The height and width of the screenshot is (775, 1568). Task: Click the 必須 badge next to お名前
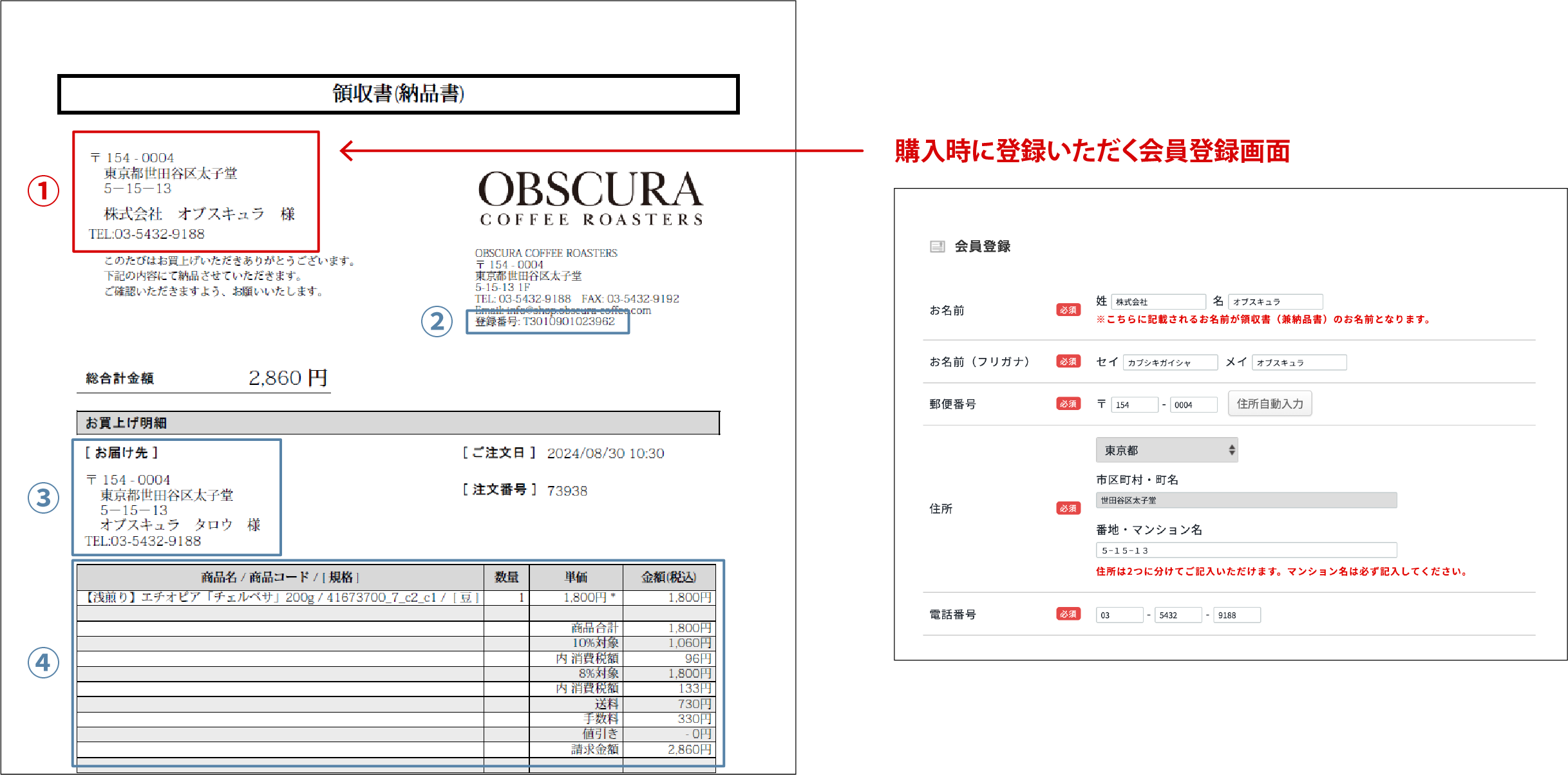coord(1068,310)
